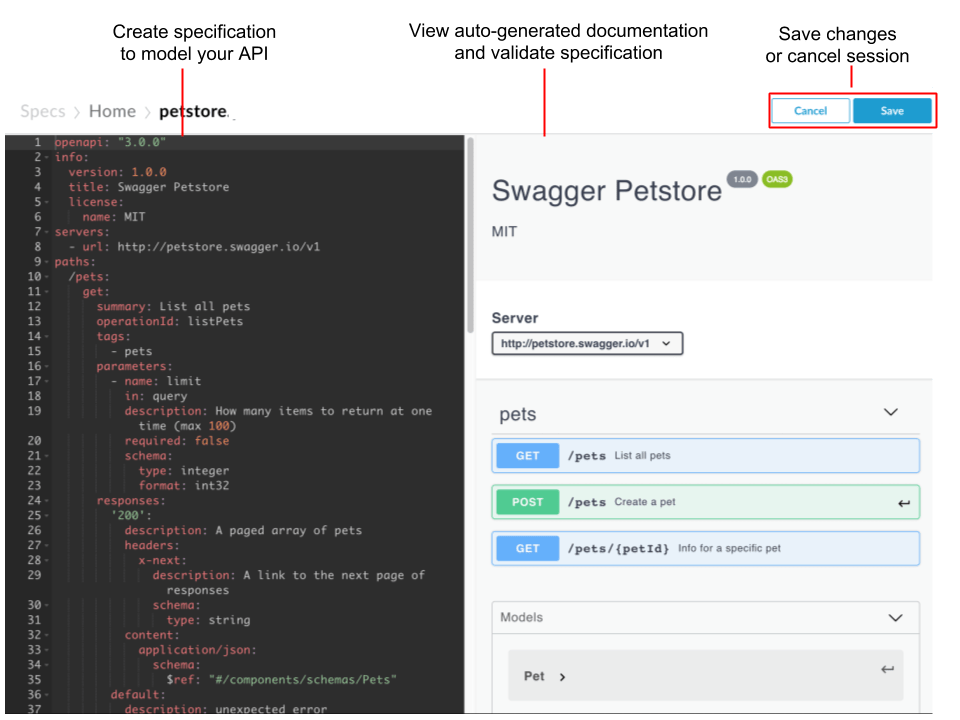Click the green POST method badge
Screen dimensions: 960x720
pyautogui.click(x=526, y=501)
